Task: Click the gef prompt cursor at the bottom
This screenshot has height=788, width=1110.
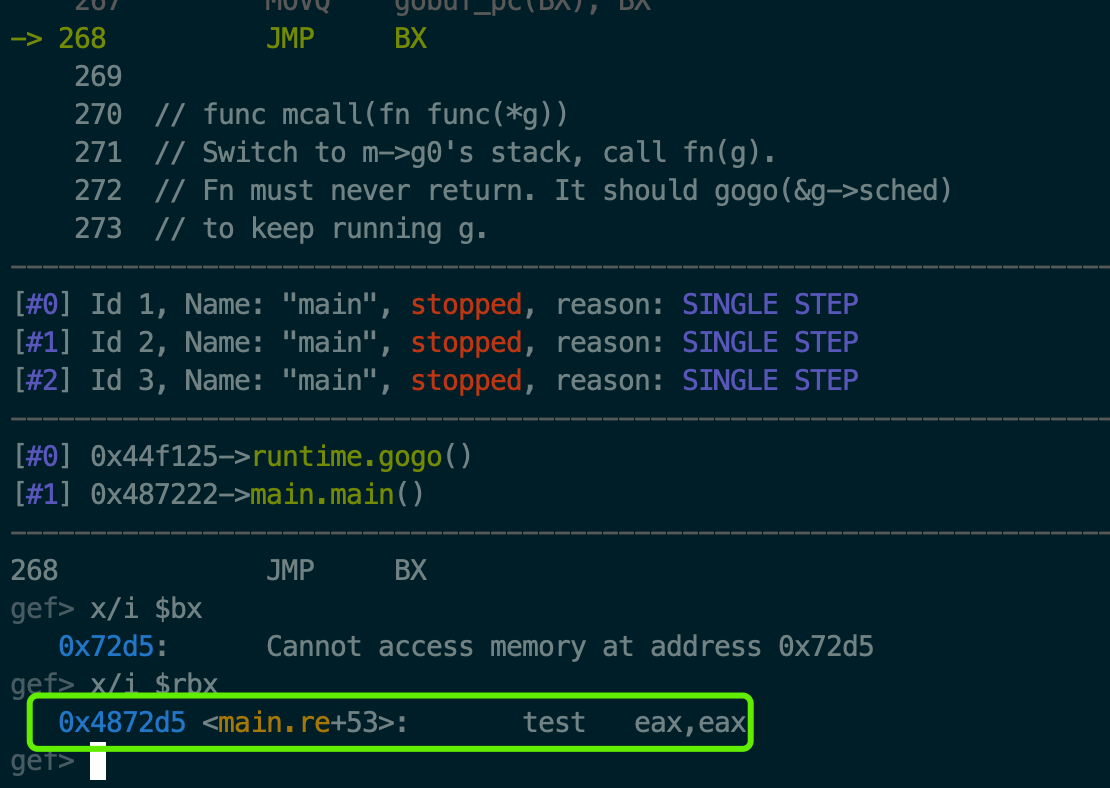Action: pos(97,761)
